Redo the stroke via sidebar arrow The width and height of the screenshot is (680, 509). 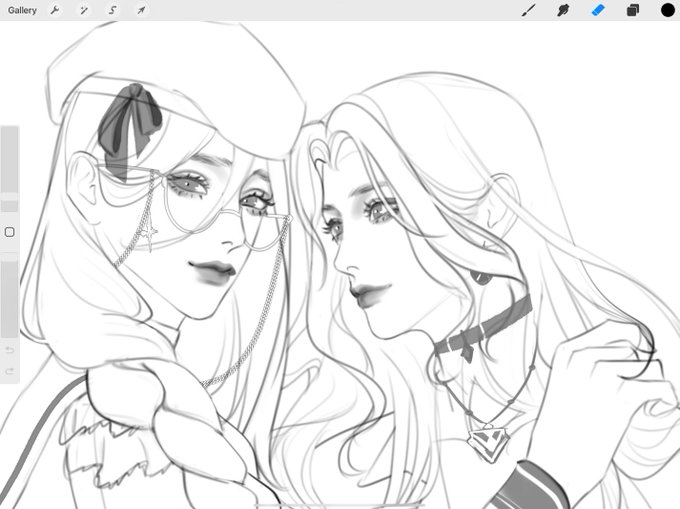pos(10,371)
